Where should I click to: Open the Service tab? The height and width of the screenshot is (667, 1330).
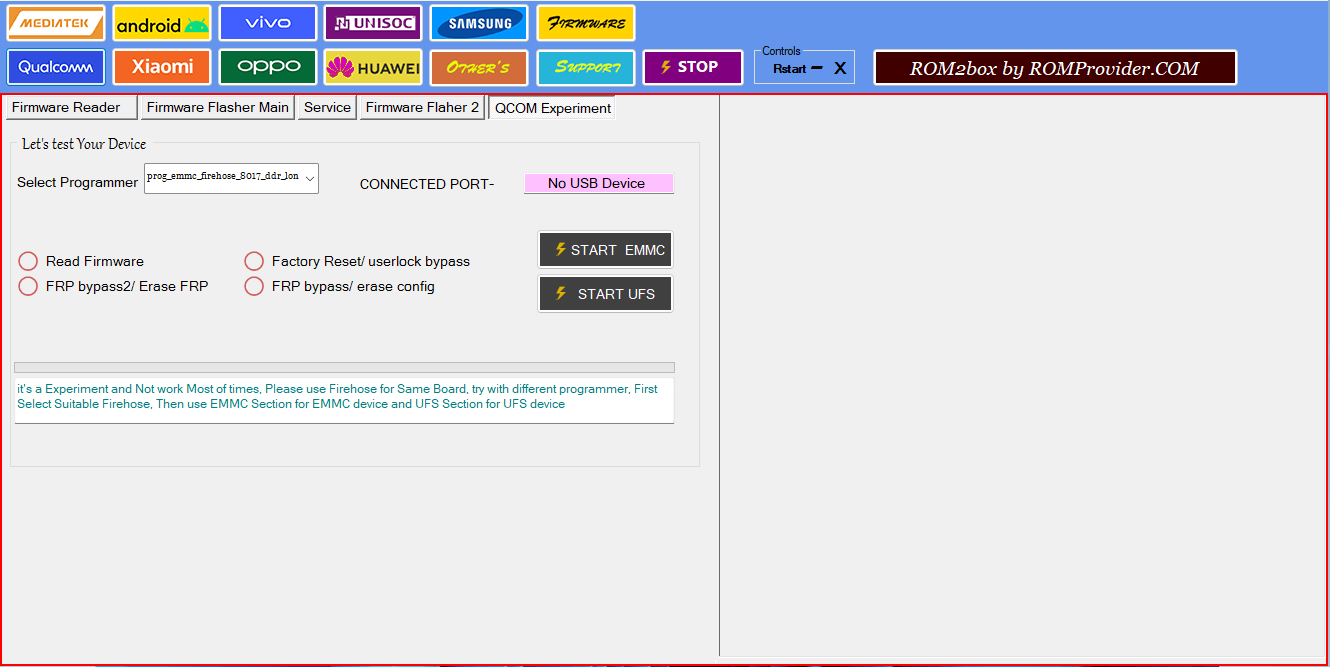[x=326, y=106]
